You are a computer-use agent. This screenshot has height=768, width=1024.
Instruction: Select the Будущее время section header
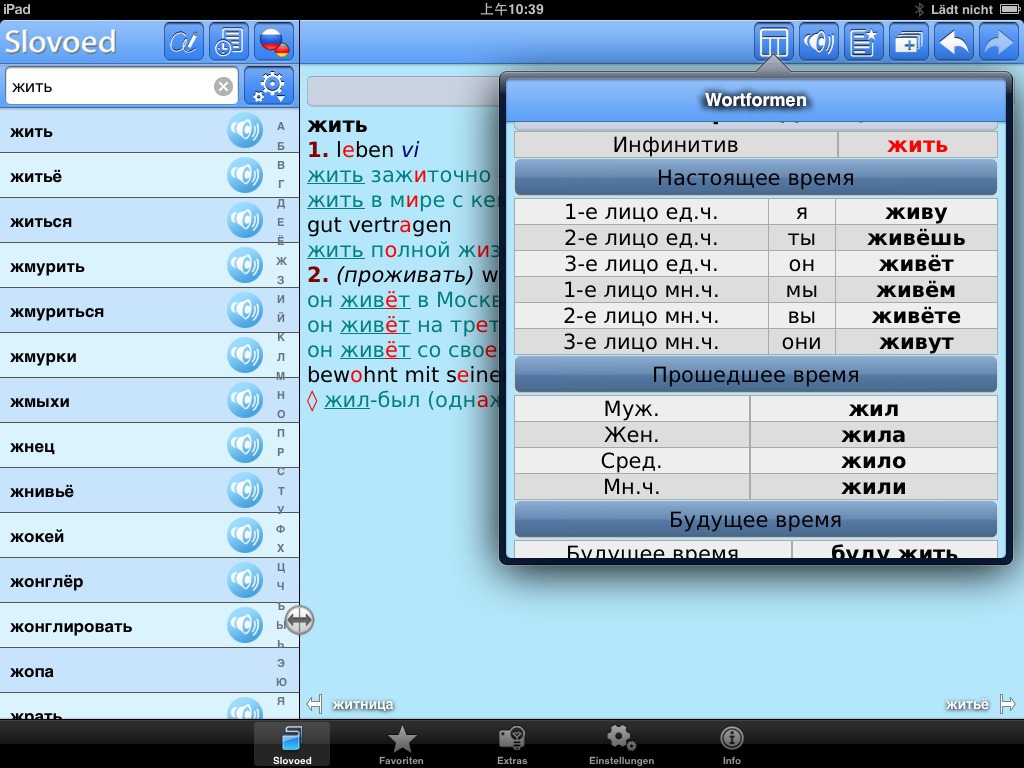coord(756,520)
